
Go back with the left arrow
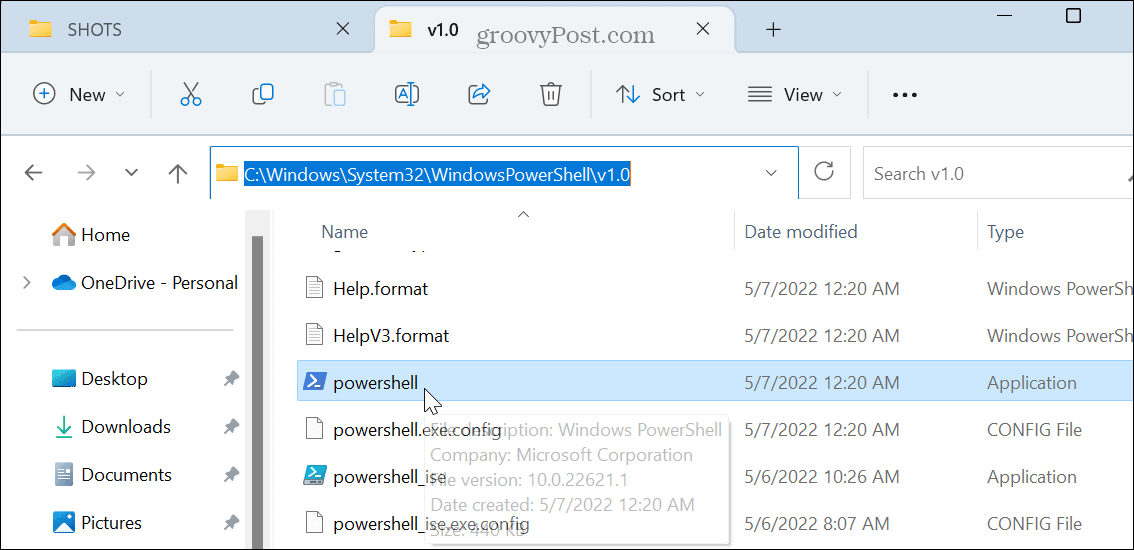click(x=33, y=173)
